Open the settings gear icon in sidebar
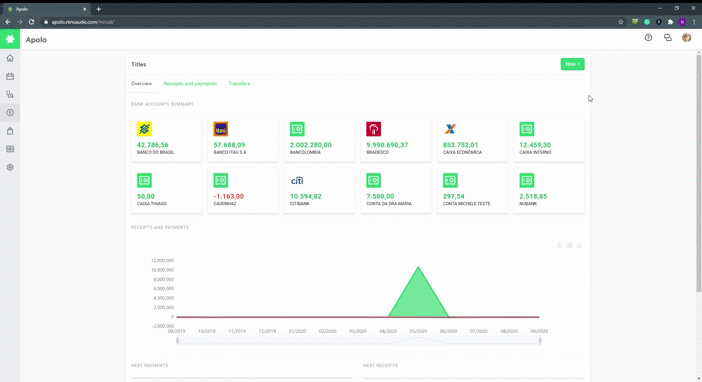The width and height of the screenshot is (702, 382). point(10,167)
